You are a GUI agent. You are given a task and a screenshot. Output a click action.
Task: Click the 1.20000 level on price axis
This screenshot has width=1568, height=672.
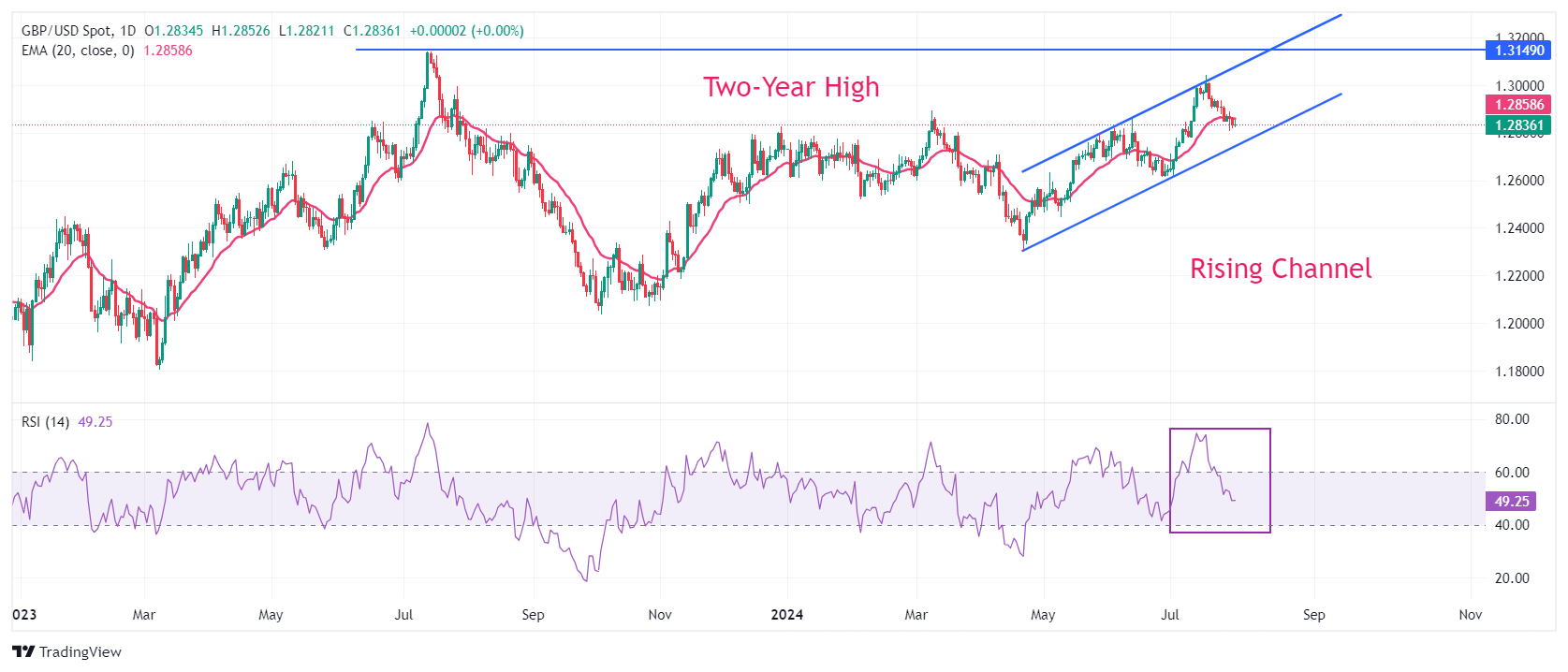tap(1519, 324)
